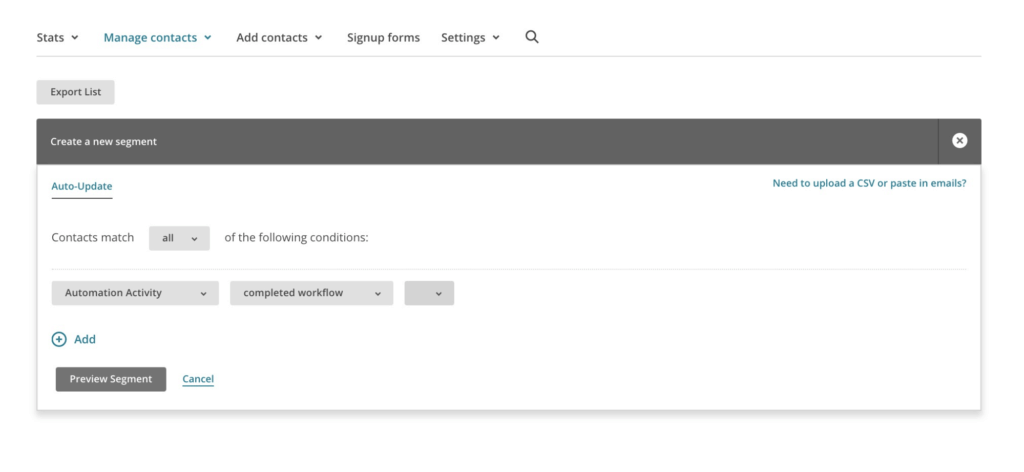The height and width of the screenshot is (472, 1024).
Task: Expand the completed workflow dropdown
Action: pyautogui.click(x=311, y=293)
